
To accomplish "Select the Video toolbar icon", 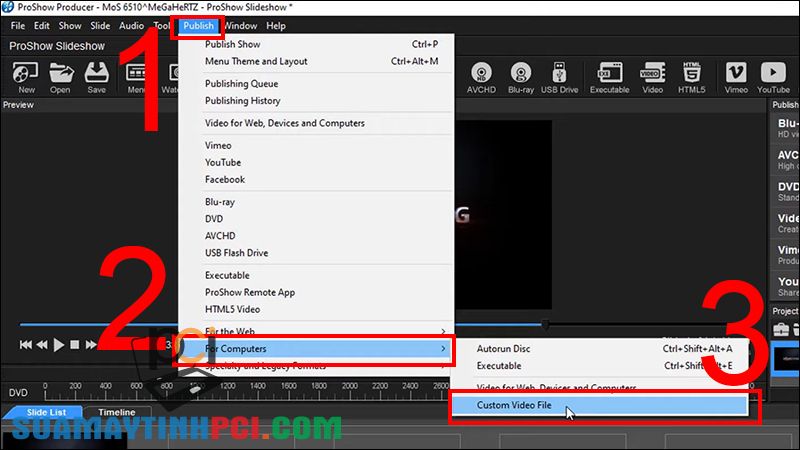I will point(653,77).
